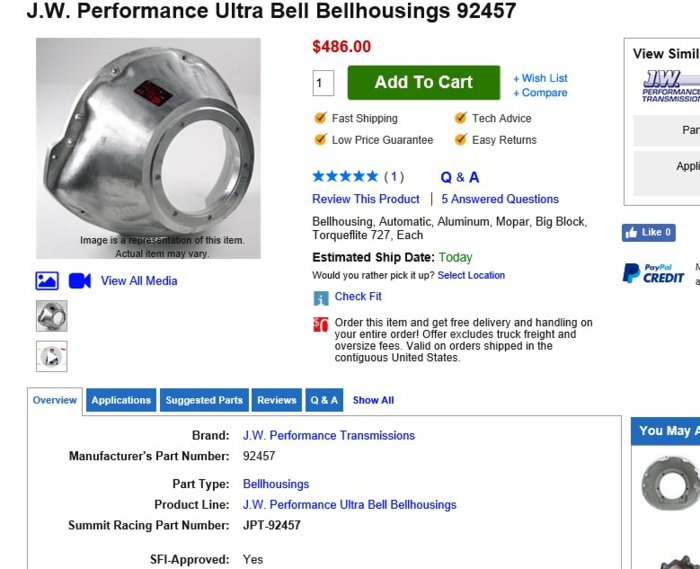700x569 pixels.
Task: Switch to the Applications tab
Action: point(121,400)
